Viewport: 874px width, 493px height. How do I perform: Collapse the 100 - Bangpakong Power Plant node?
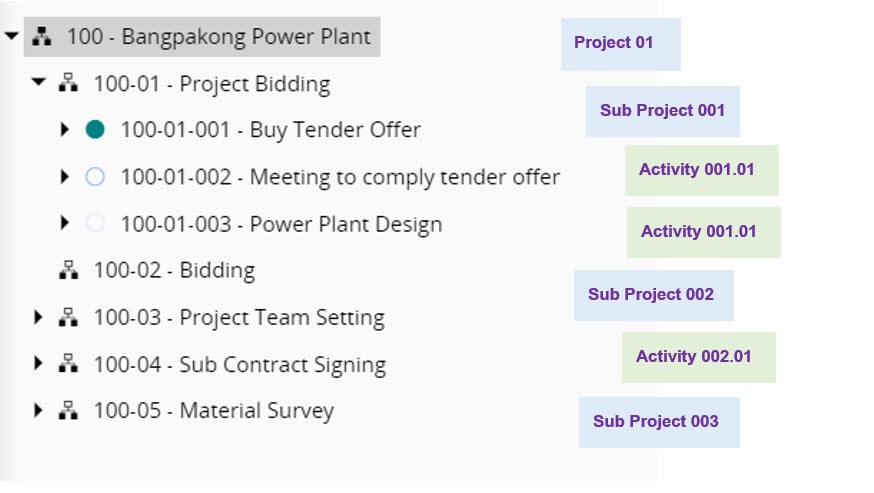point(12,37)
